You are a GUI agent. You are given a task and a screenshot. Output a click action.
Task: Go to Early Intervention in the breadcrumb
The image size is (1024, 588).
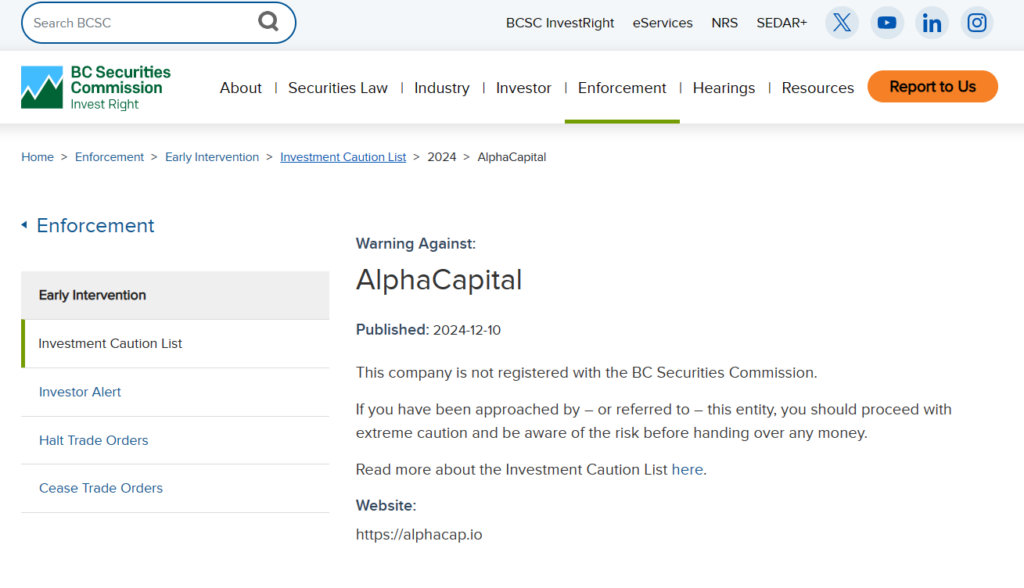212,157
